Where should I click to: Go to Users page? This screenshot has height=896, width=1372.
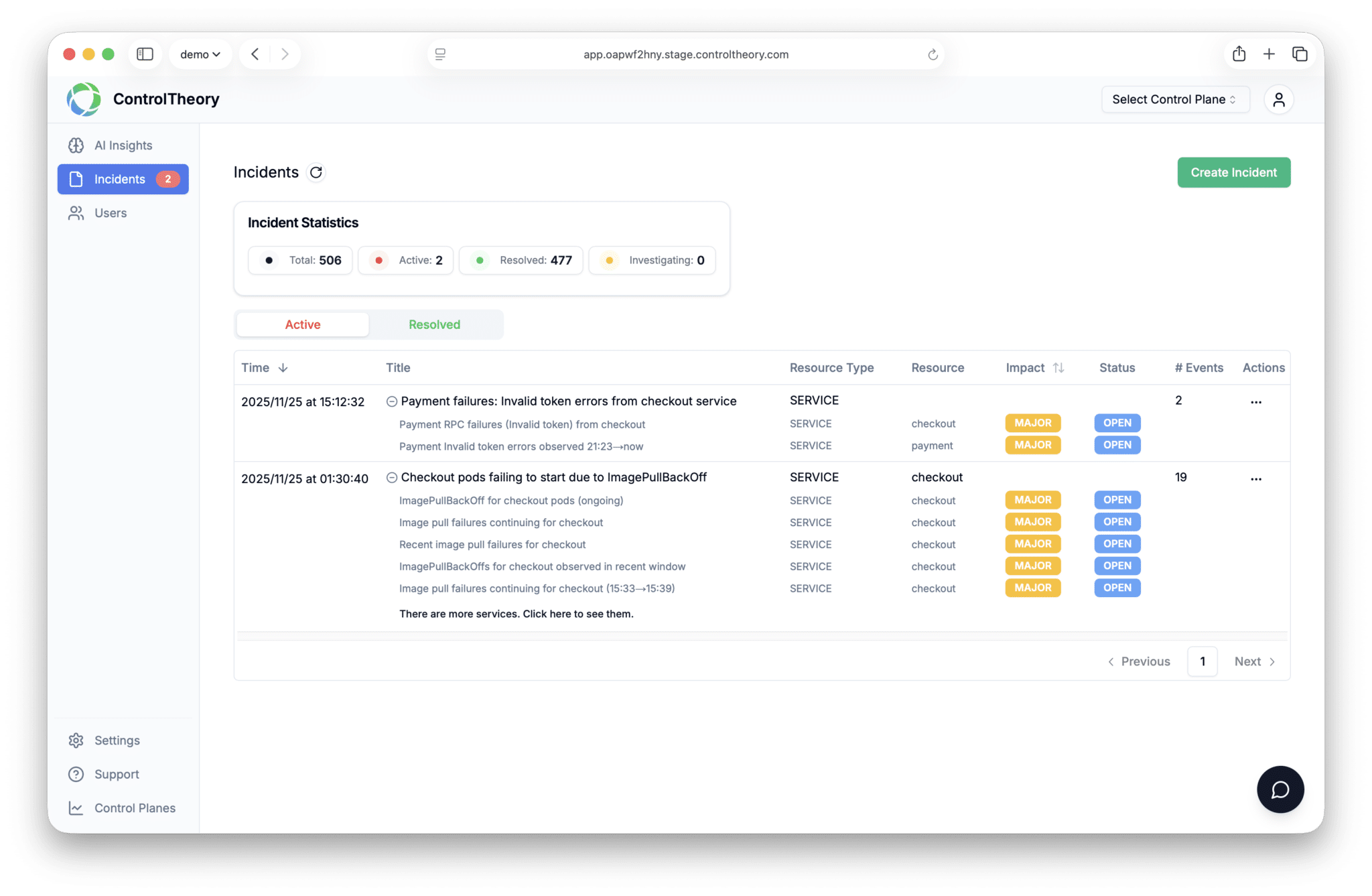click(111, 213)
